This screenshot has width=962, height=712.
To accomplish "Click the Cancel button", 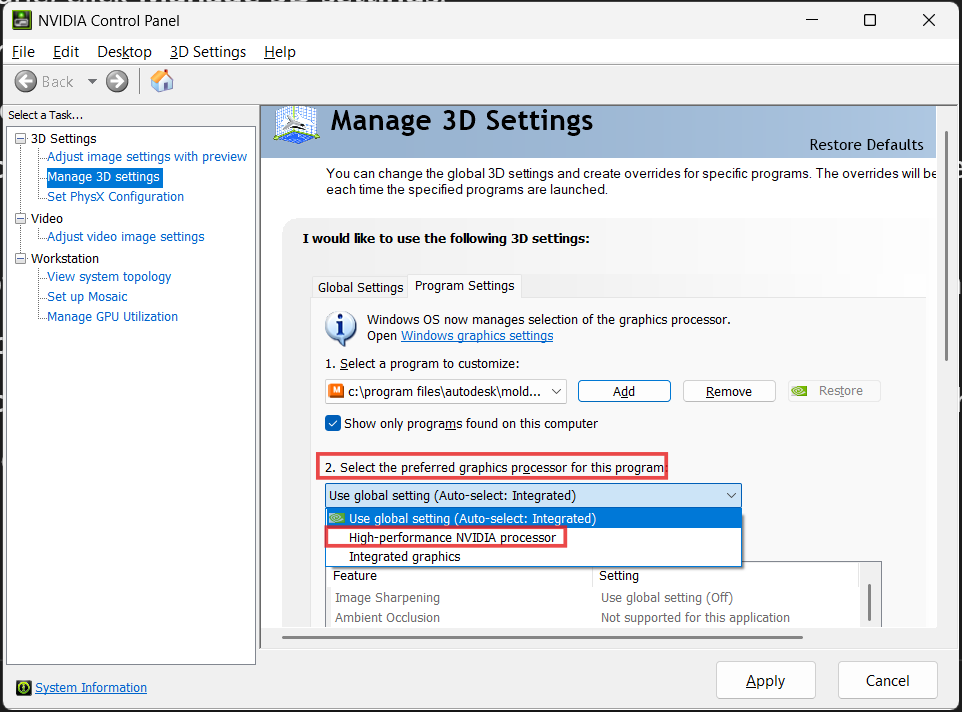I will [887, 680].
